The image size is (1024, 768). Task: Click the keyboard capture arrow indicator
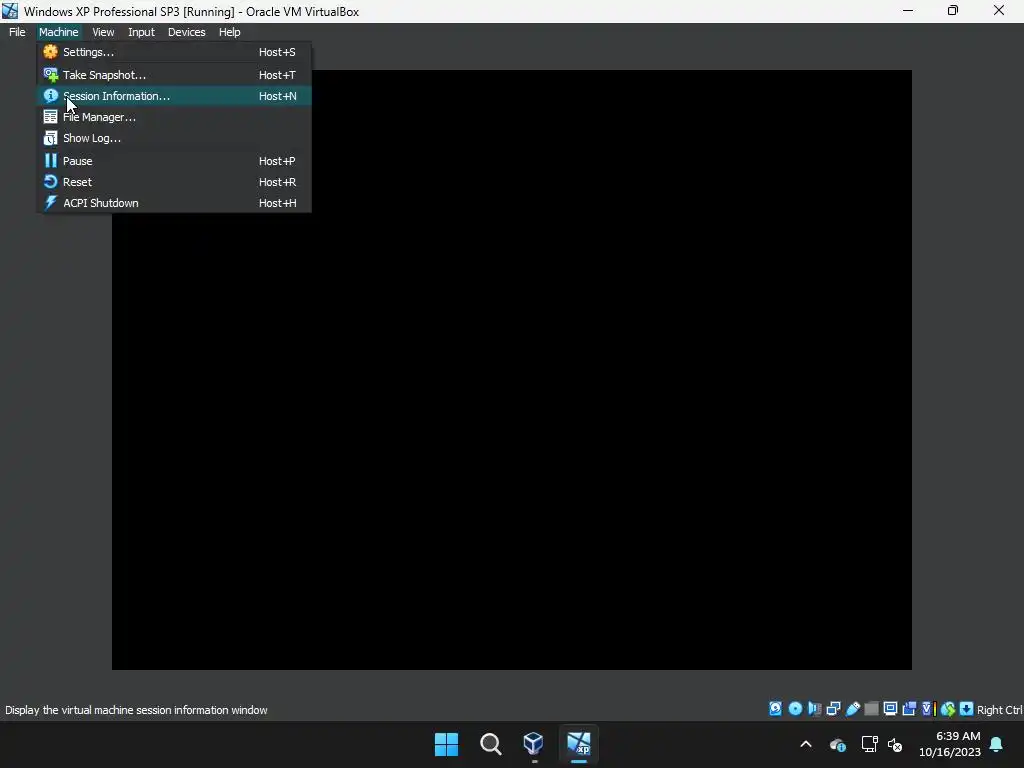coord(967,709)
